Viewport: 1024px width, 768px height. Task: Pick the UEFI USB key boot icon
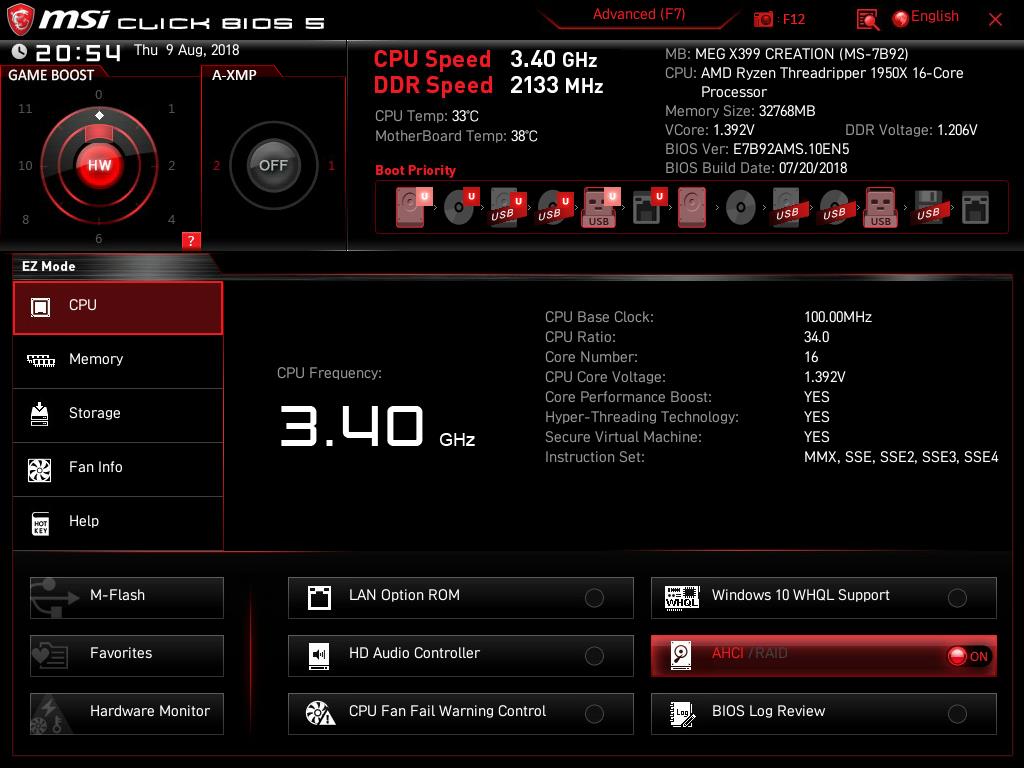tap(601, 207)
